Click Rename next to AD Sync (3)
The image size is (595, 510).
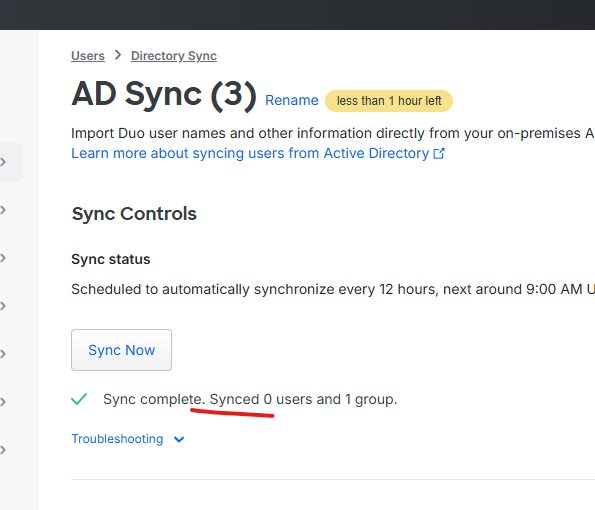[x=291, y=100]
